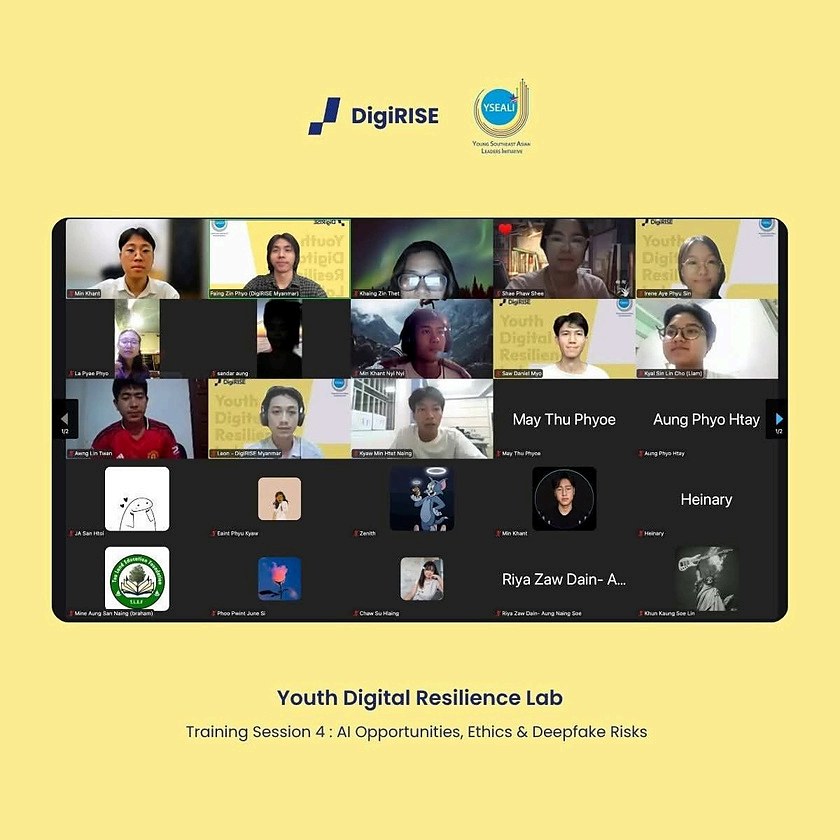Image resolution: width=840 pixels, height=840 pixels.
Task: Open La Pyae Phyo's narrow video tile
Action: [137, 339]
